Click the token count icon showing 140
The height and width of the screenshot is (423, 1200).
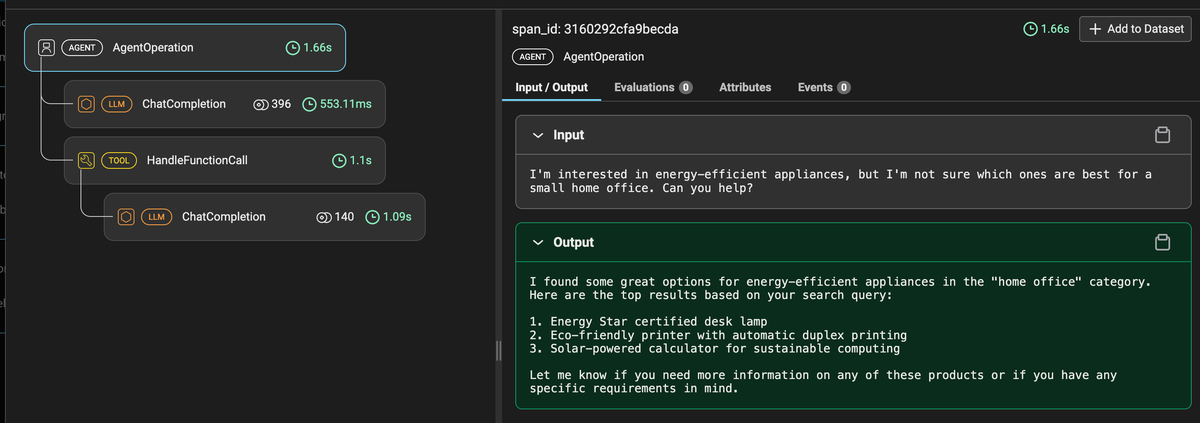click(x=322, y=217)
